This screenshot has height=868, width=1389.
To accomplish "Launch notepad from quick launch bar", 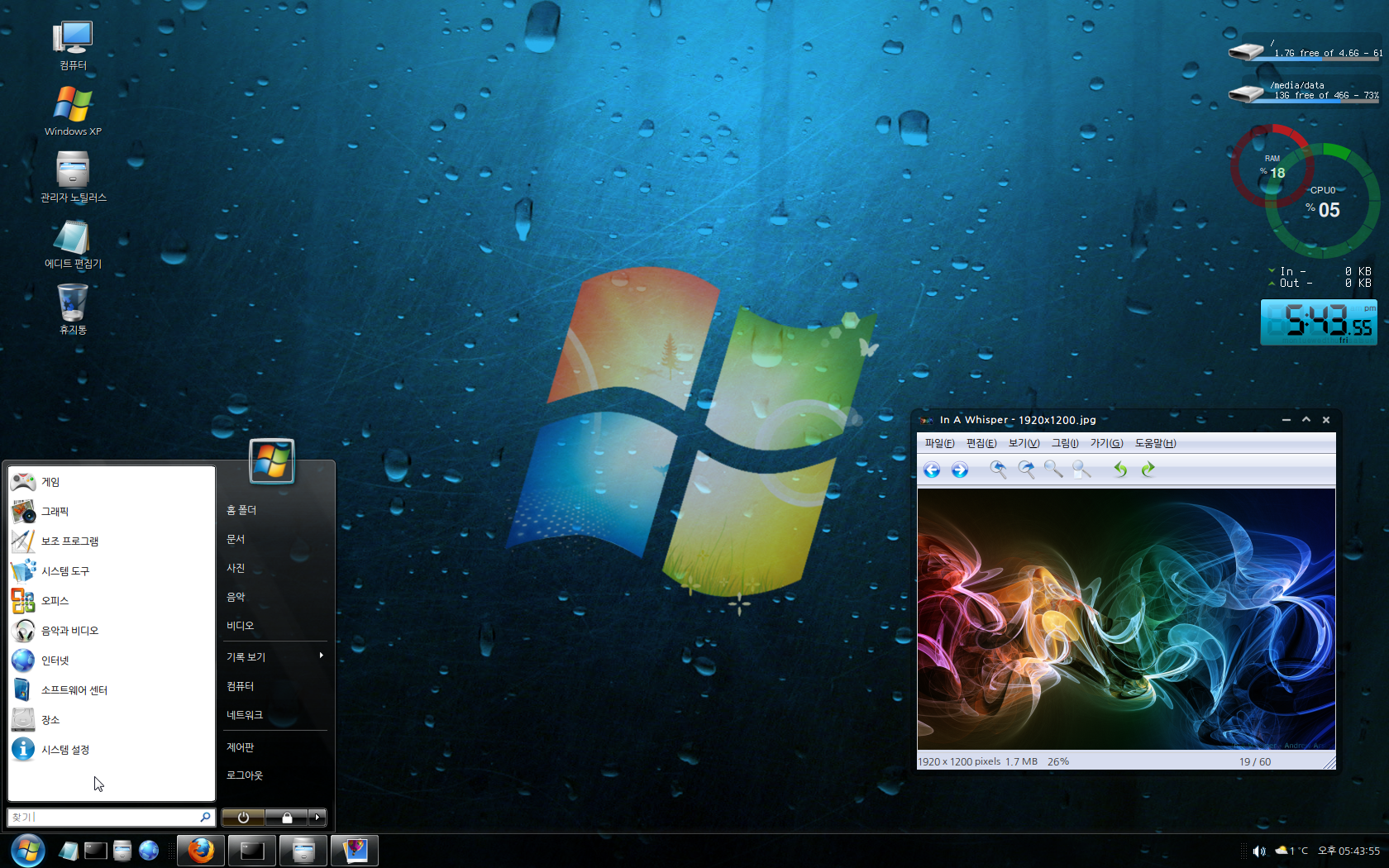I will click(x=69, y=850).
